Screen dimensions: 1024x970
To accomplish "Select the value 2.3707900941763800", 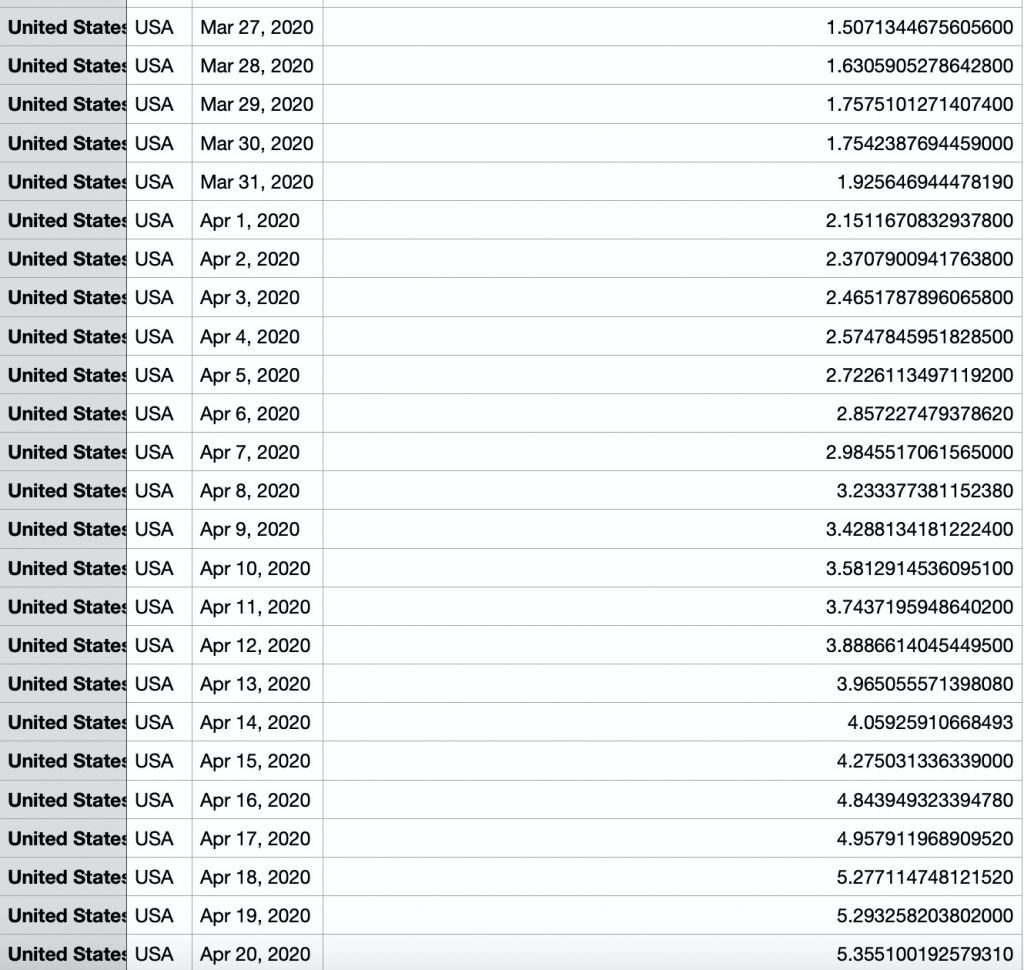I will pyautogui.click(x=919, y=259).
